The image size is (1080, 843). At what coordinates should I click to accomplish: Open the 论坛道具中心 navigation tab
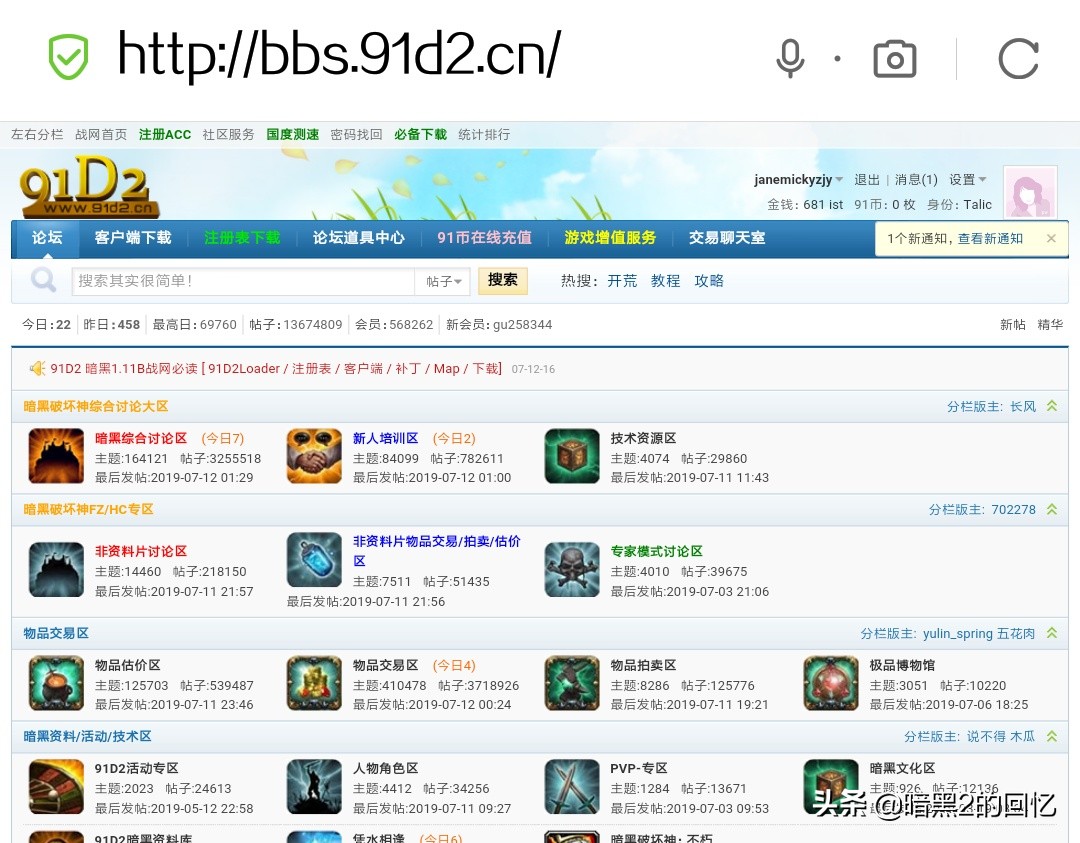(x=358, y=238)
